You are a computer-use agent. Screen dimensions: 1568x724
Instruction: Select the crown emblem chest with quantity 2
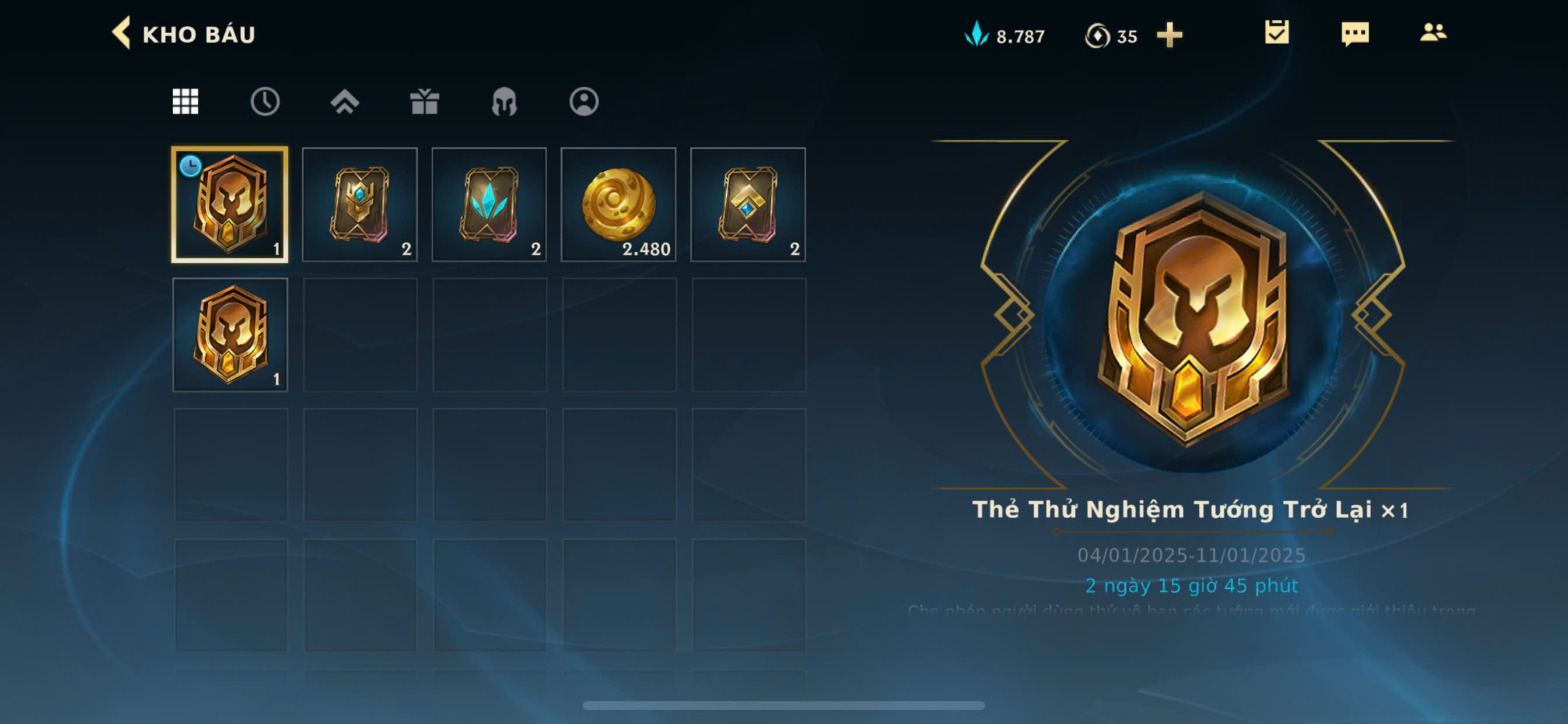pos(360,205)
